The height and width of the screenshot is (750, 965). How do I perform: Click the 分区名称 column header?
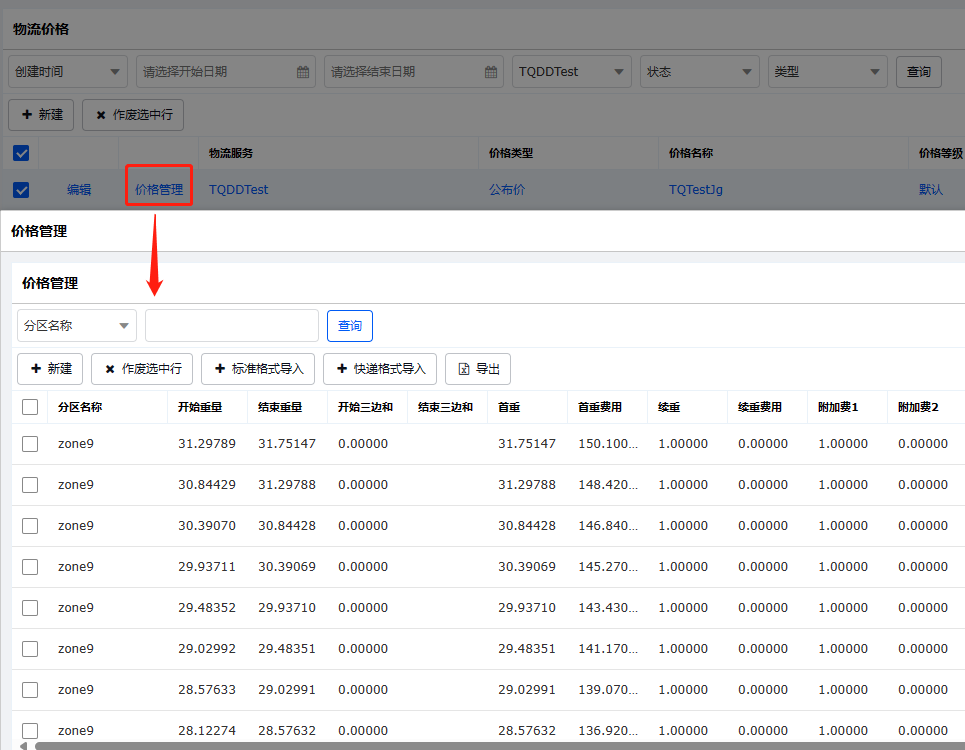click(80, 407)
